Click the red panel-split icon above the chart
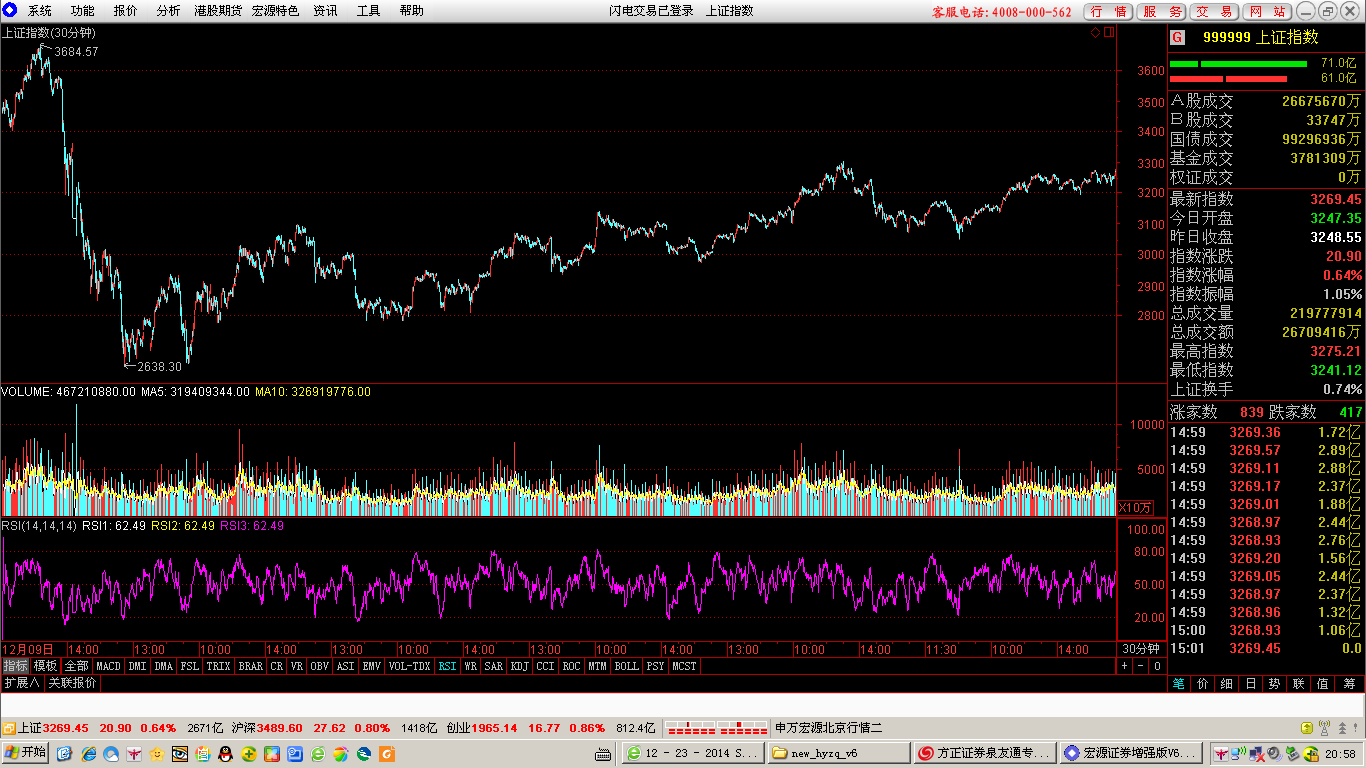Image resolution: width=1366 pixels, height=768 pixels. click(1107, 32)
